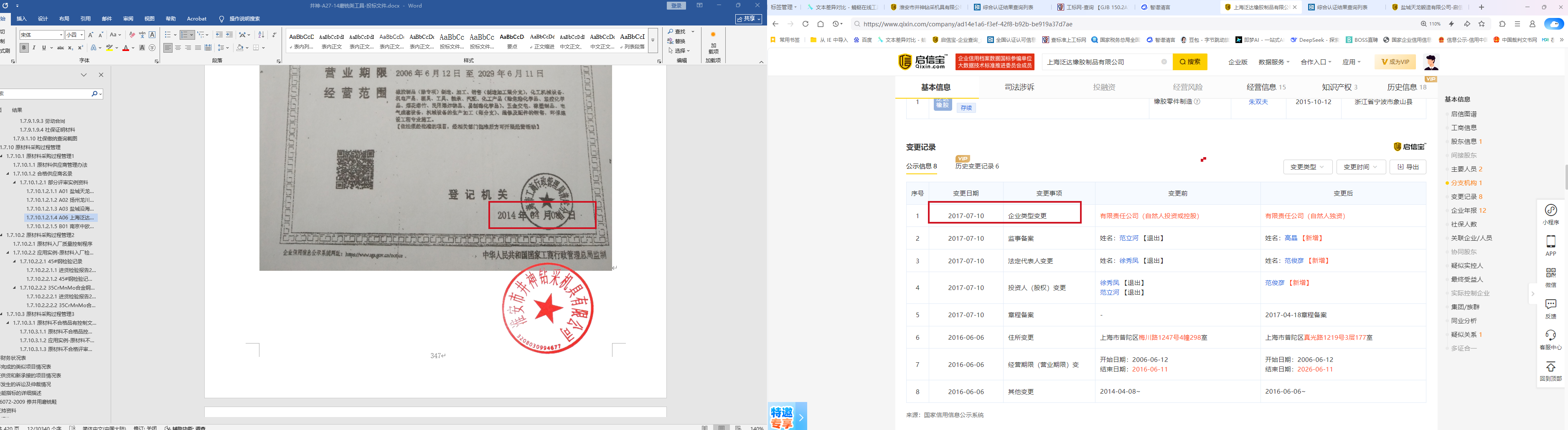Open the 历史变更记录 sub-tab
The height and width of the screenshot is (430, 1568).
(977, 165)
